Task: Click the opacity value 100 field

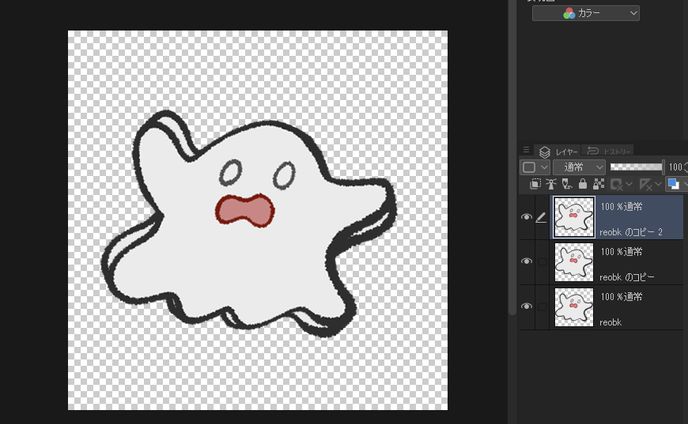Action: pos(677,167)
